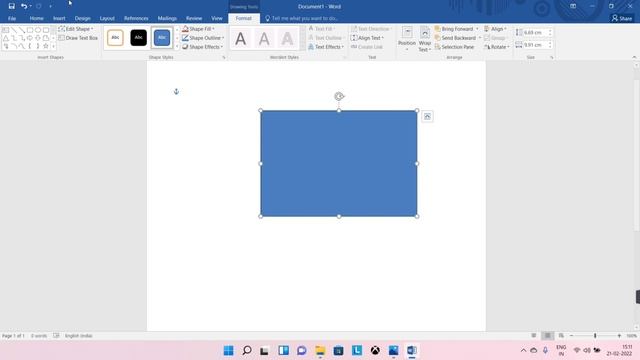This screenshot has height=360, width=640.
Task: Open the Align objects dropdown
Action: click(x=495, y=29)
